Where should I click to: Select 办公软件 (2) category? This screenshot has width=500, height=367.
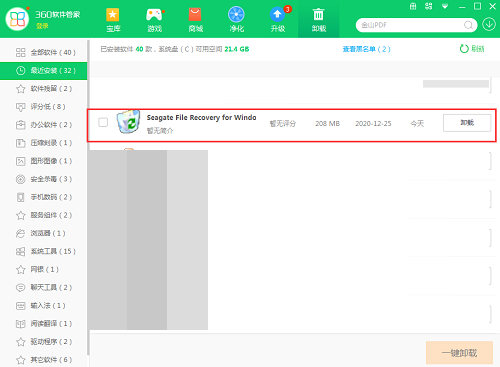(44, 125)
